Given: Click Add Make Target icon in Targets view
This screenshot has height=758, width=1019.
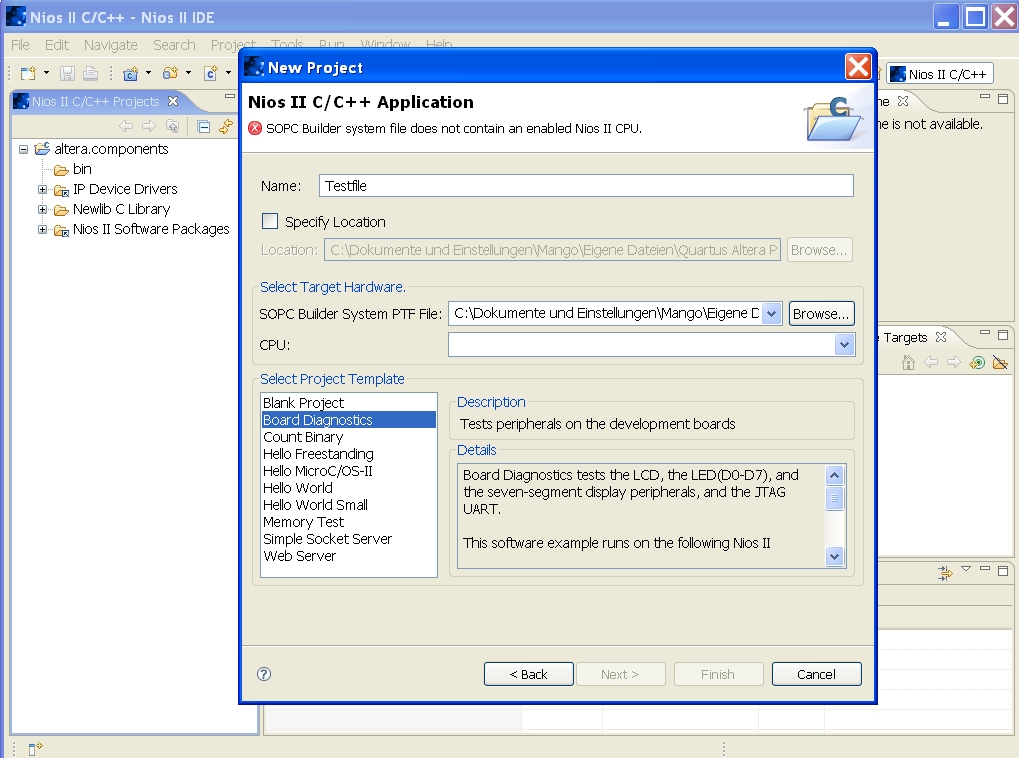Looking at the screenshot, I should coord(977,363).
